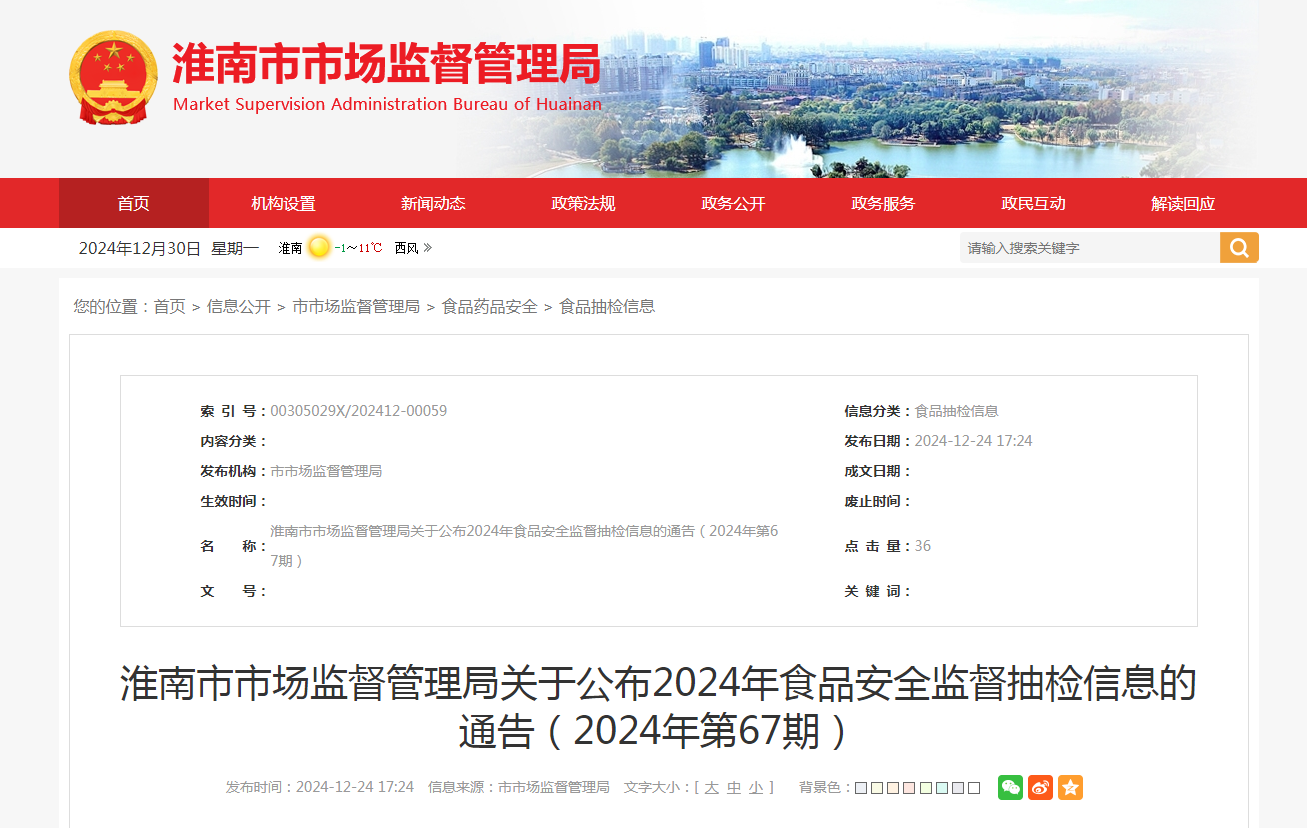Set text size to 小 (small)
The image size is (1307, 828).
click(756, 788)
